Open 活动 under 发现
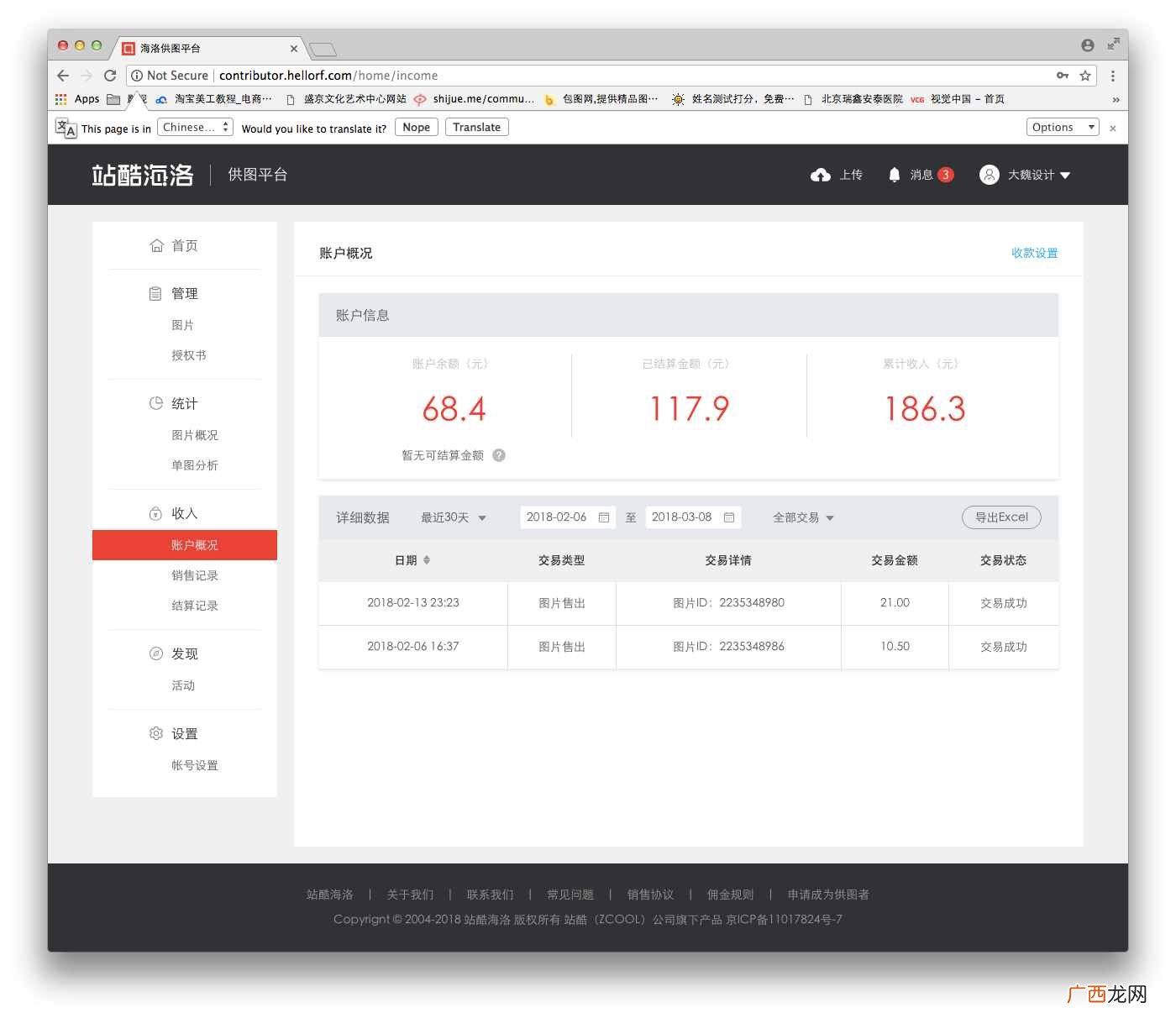Image resolution: width=1176 pixels, height=1018 pixels. coord(183,685)
